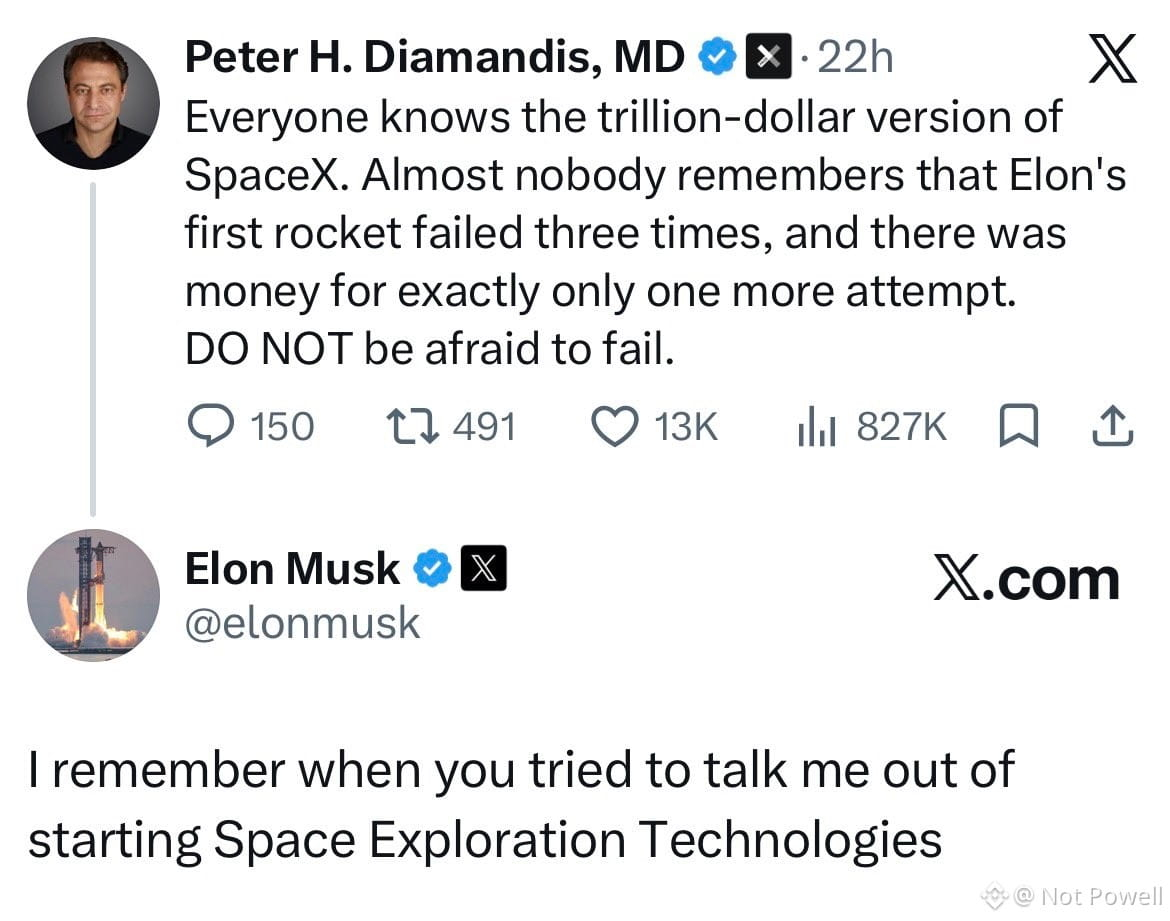Image resolution: width=1170 pixels, height=921 pixels.
Task: Open the reply icon with 150 comments
Action: point(211,425)
